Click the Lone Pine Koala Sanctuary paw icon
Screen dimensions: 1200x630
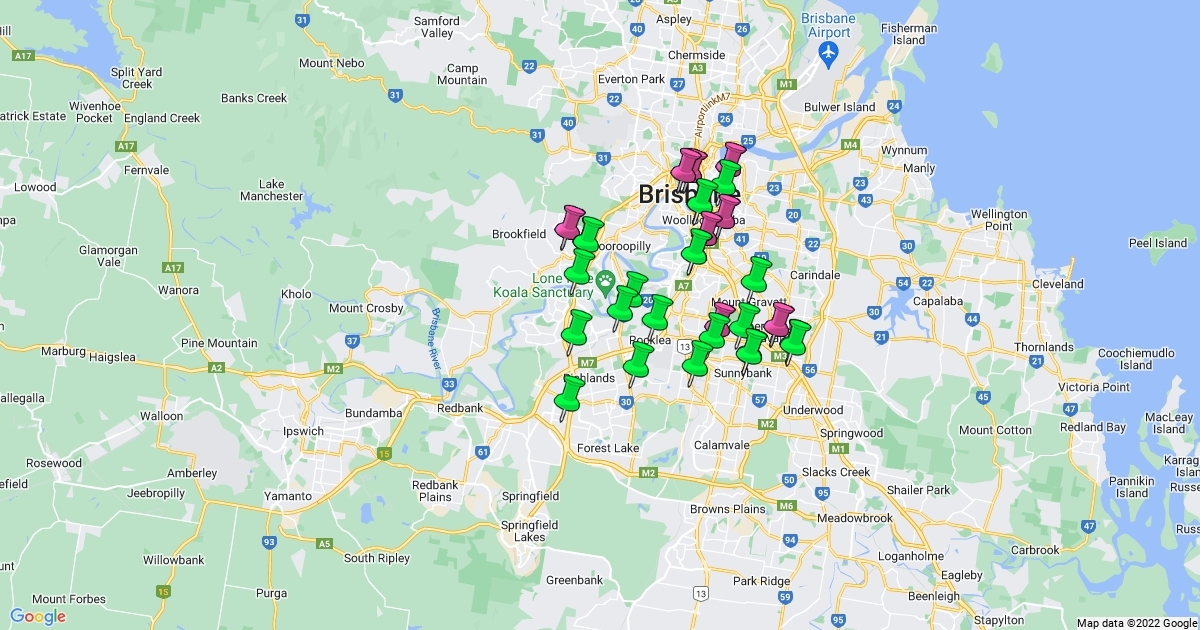[x=605, y=282]
